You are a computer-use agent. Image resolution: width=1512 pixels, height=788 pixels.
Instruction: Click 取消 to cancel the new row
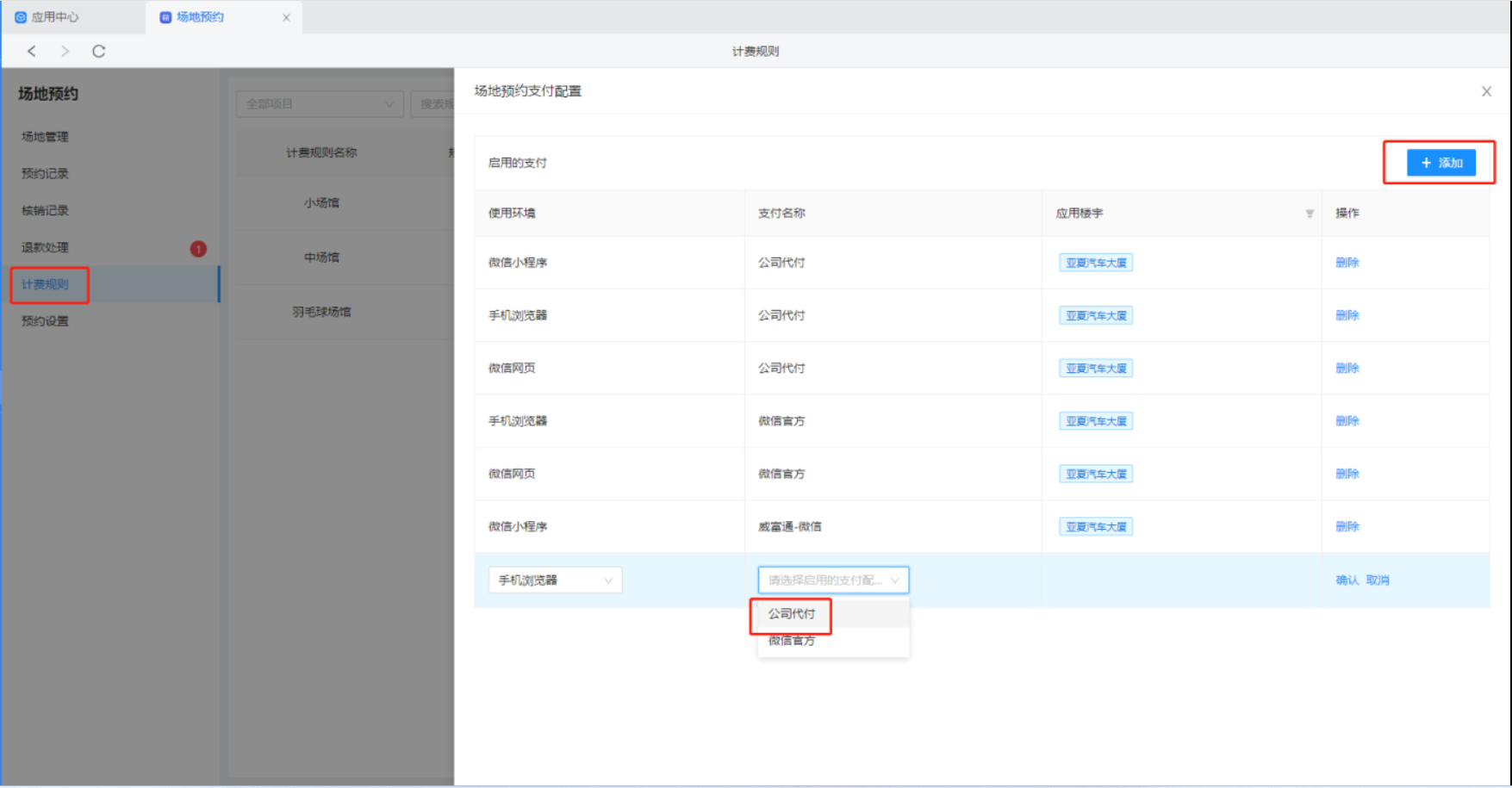[1377, 580]
